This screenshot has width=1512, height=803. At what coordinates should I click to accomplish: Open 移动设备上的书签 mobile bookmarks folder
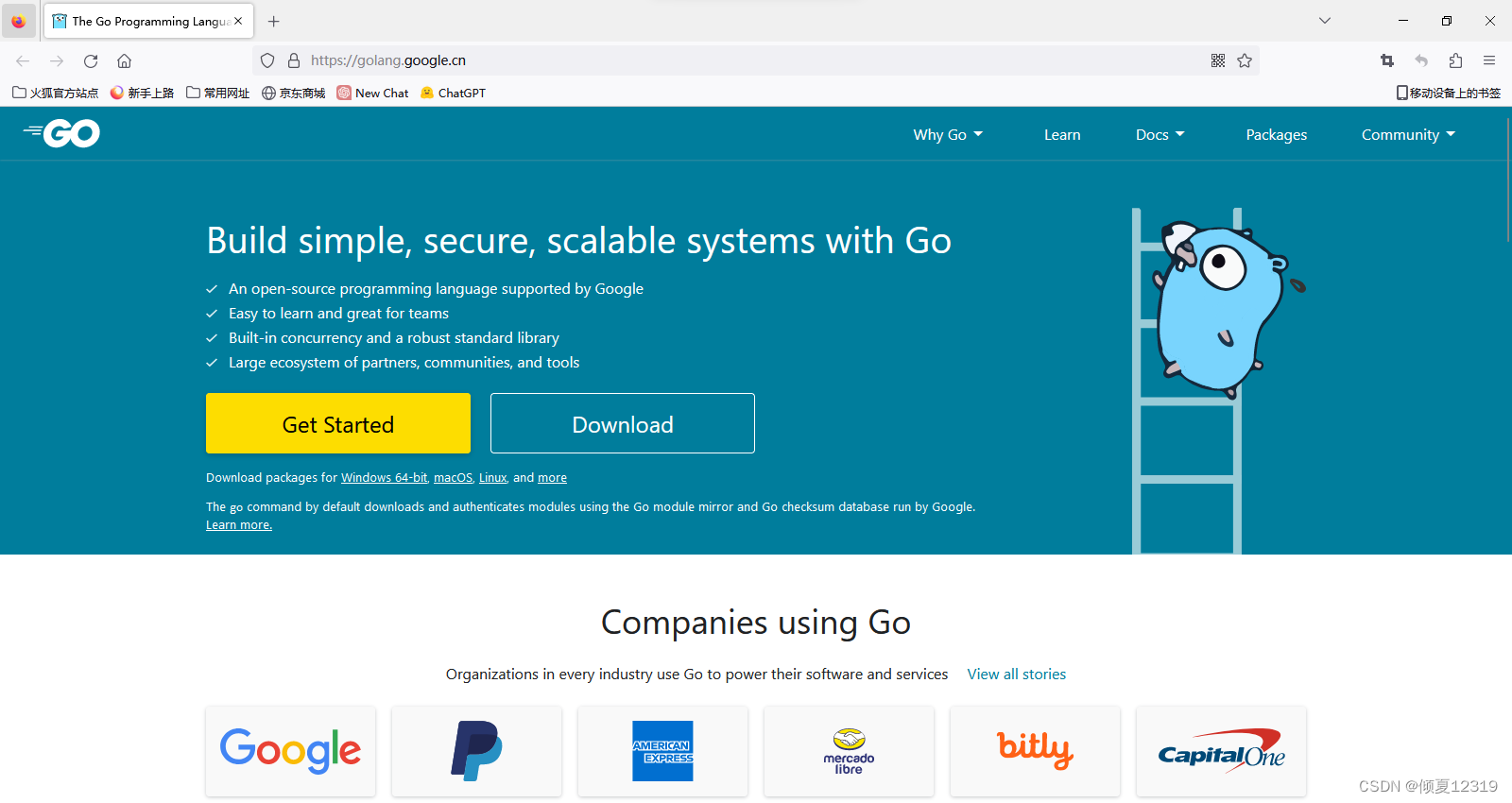(x=1449, y=93)
